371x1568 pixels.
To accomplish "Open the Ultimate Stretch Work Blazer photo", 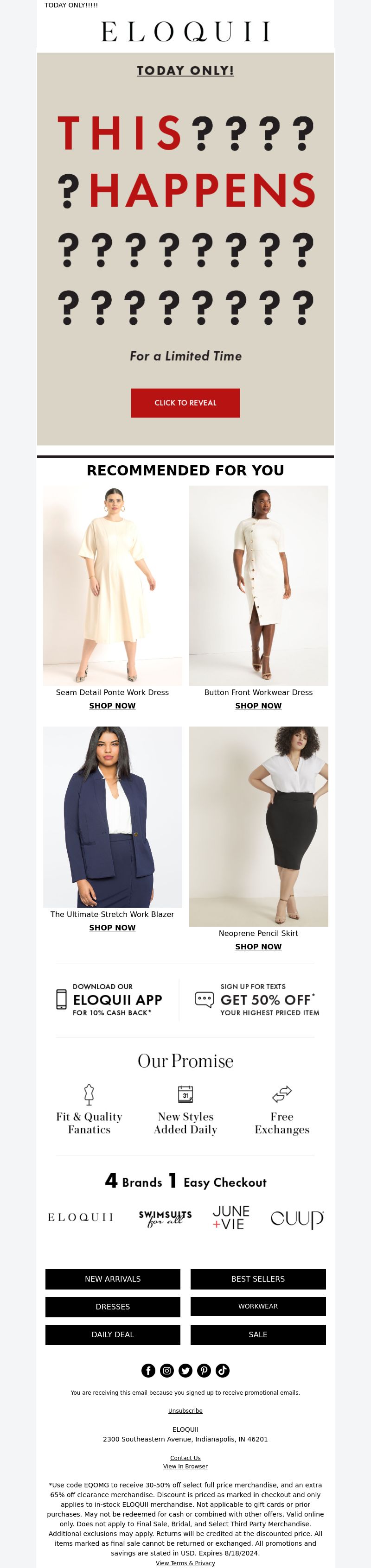I will click(112, 817).
